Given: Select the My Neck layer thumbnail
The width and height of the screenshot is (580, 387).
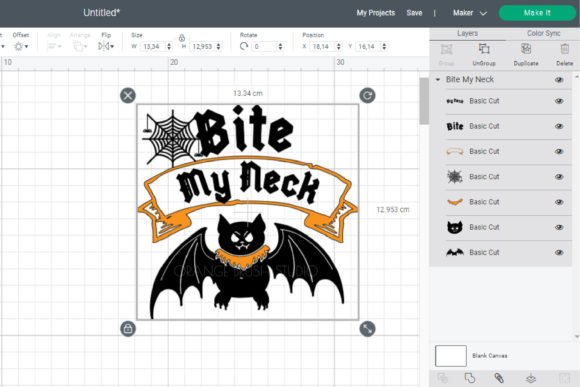Looking at the screenshot, I should tap(455, 101).
